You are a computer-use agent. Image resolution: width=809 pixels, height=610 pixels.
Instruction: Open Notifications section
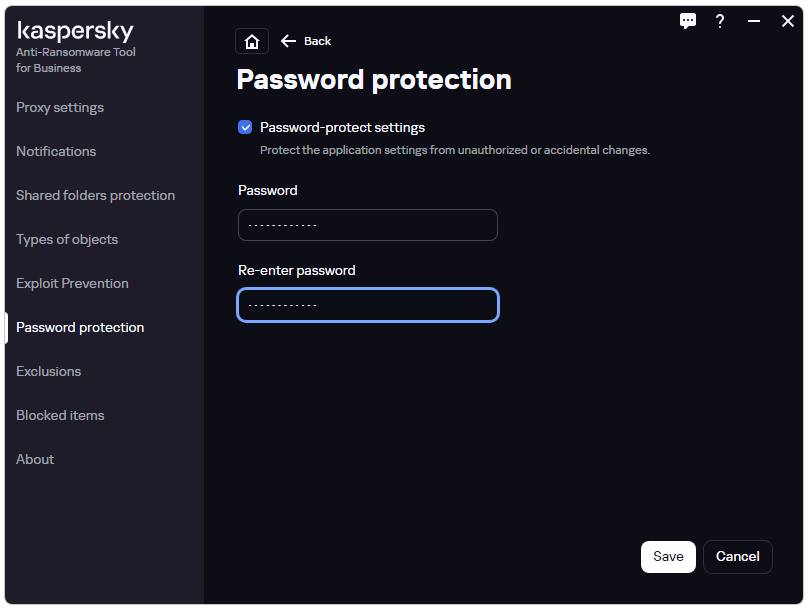click(56, 151)
